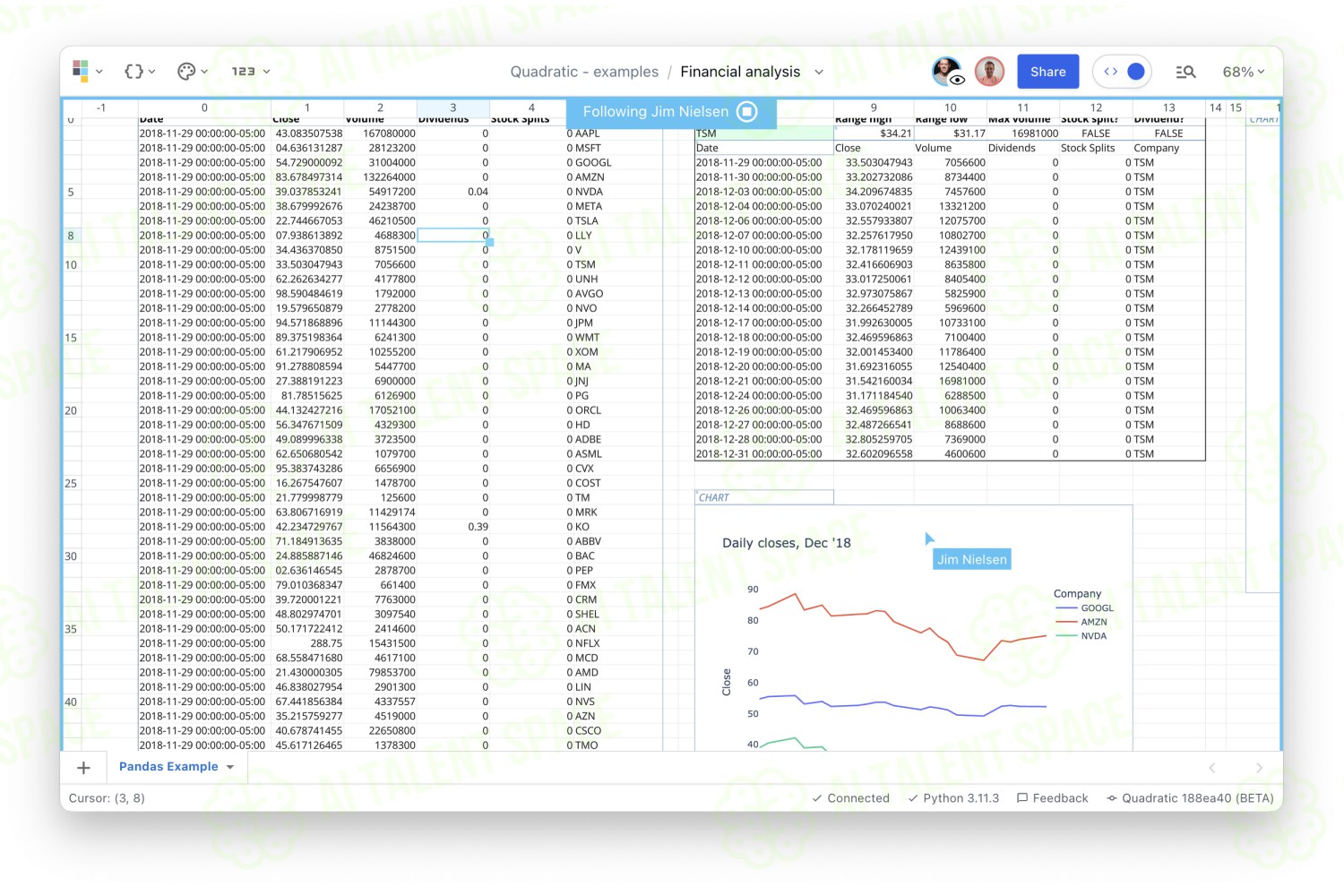Select the COST ticker cell
Viewport: 1344px width, 896px height.
[588, 483]
